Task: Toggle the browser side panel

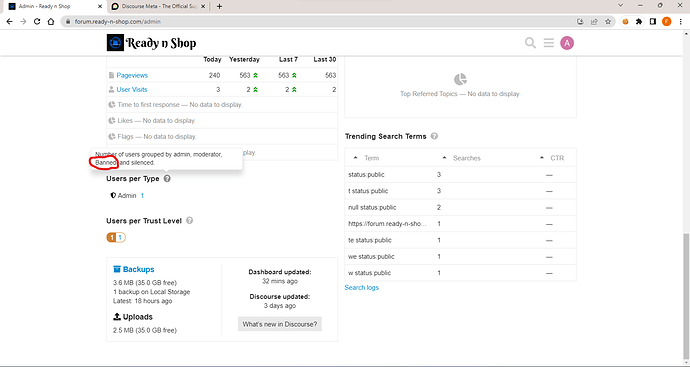Action: pos(653,21)
